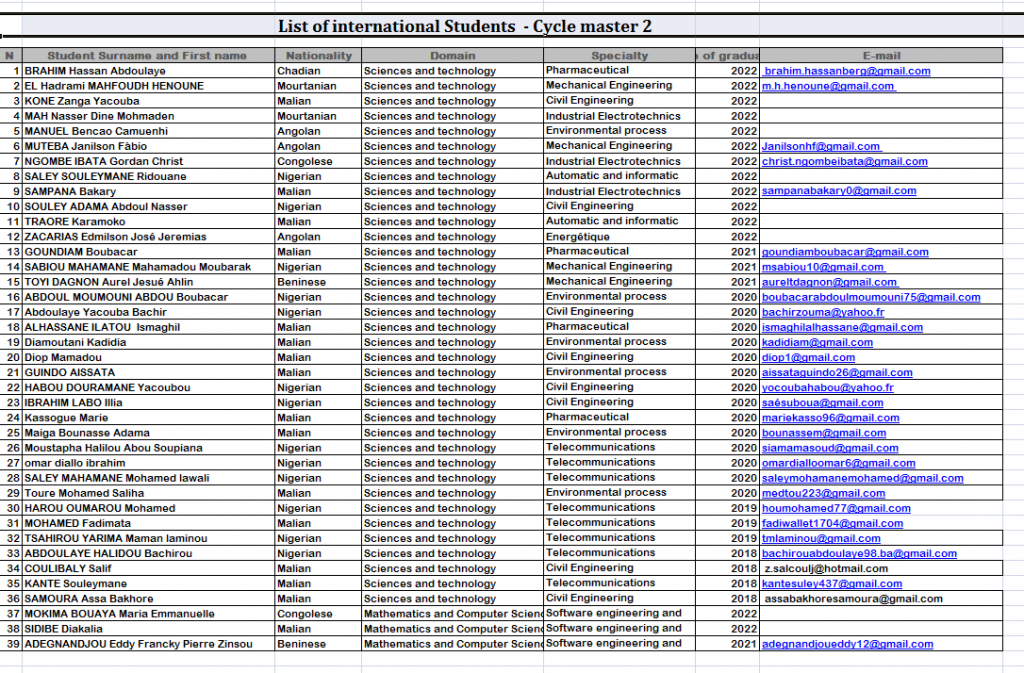Click fadiwallet1704@gmail.com link
This screenshot has width=1024, height=673.
click(833, 524)
